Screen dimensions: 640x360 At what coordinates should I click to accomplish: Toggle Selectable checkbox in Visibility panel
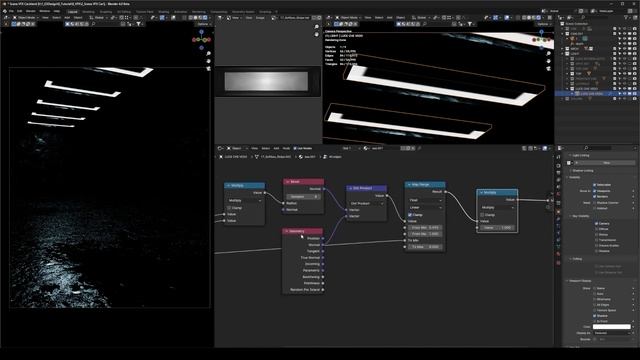[594, 185]
